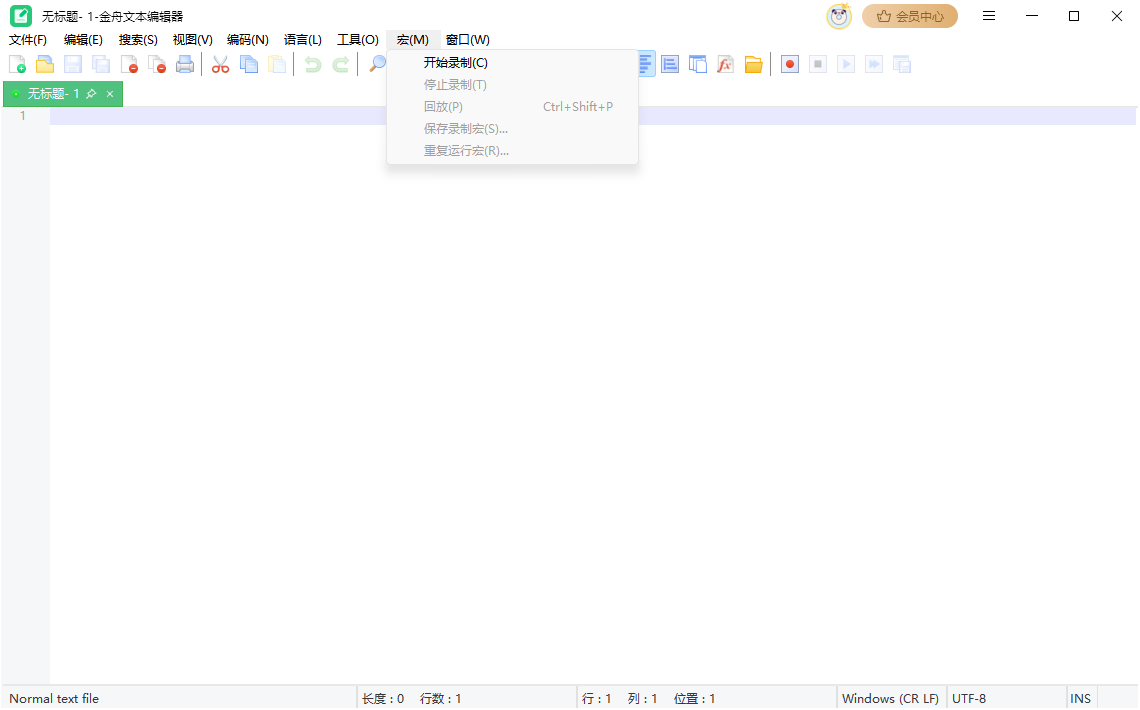Screen dimensions: 1140x710
Task: Click the scissors cut icon
Action: 220,64
